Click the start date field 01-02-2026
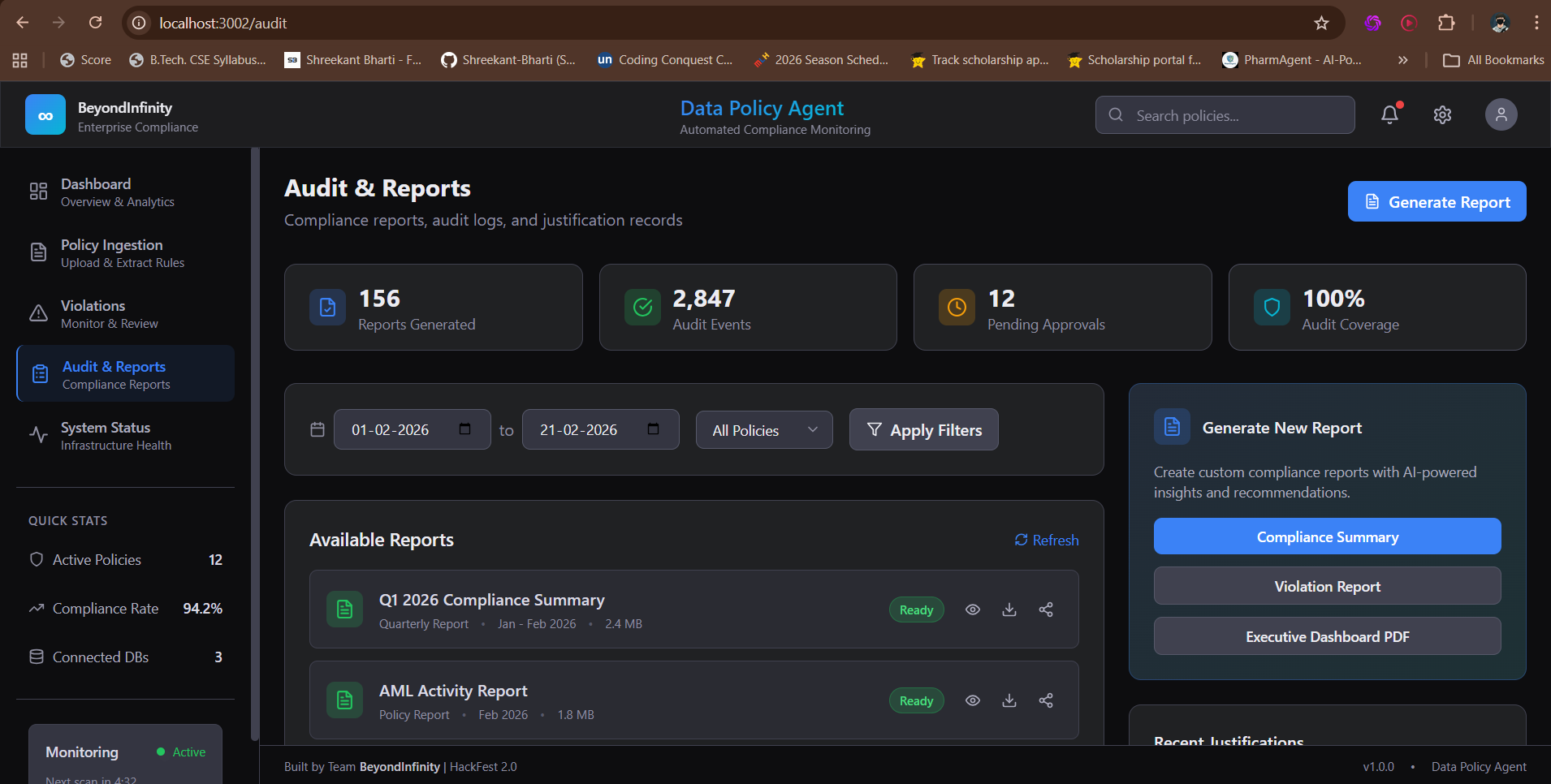The width and height of the screenshot is (1551, 784). pos(412,429)
